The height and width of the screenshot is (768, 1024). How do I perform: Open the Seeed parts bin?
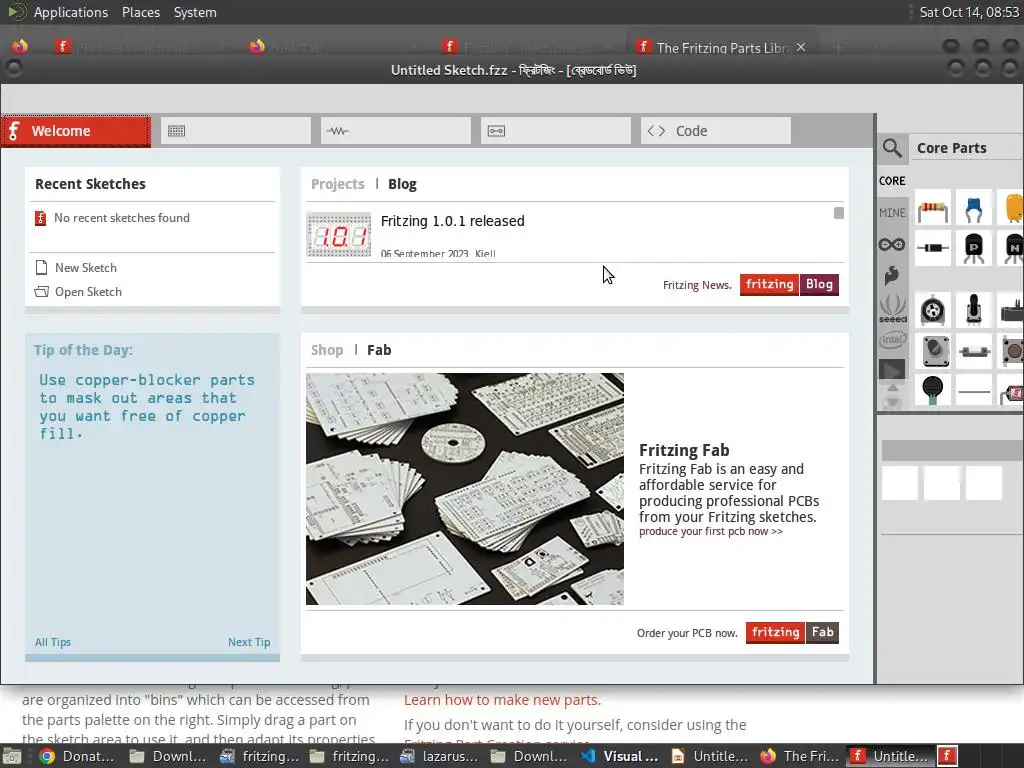tap(893, 308)
